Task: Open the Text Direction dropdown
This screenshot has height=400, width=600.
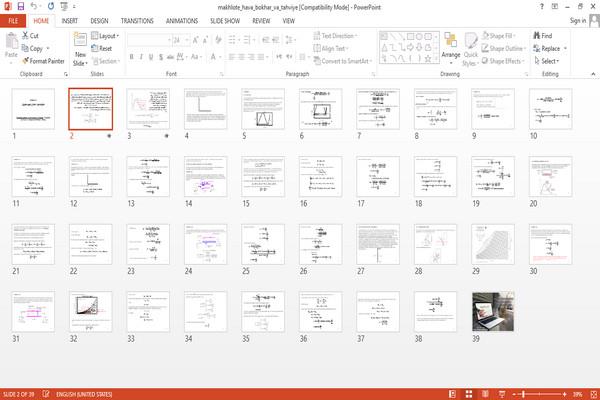Action: pyautogui.click(x=335, y=36)
